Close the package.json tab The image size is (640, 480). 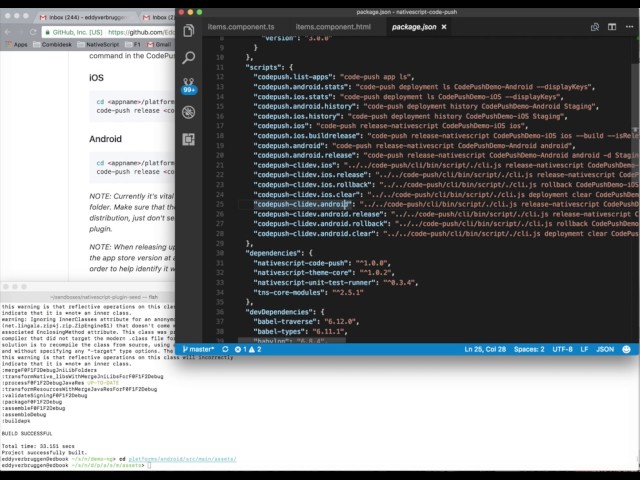tap(444, 27)
